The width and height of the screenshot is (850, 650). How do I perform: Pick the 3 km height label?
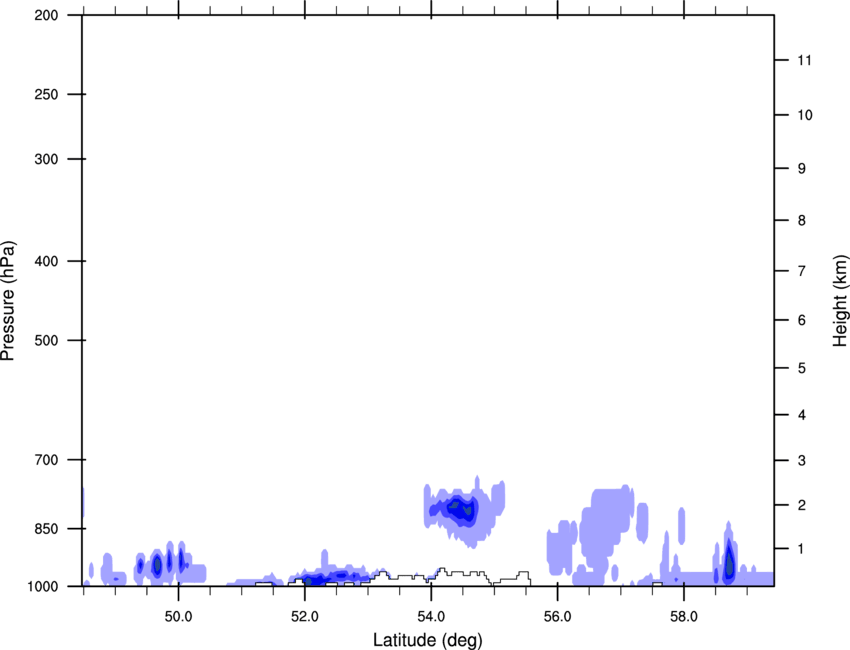[x=802, y=461]
